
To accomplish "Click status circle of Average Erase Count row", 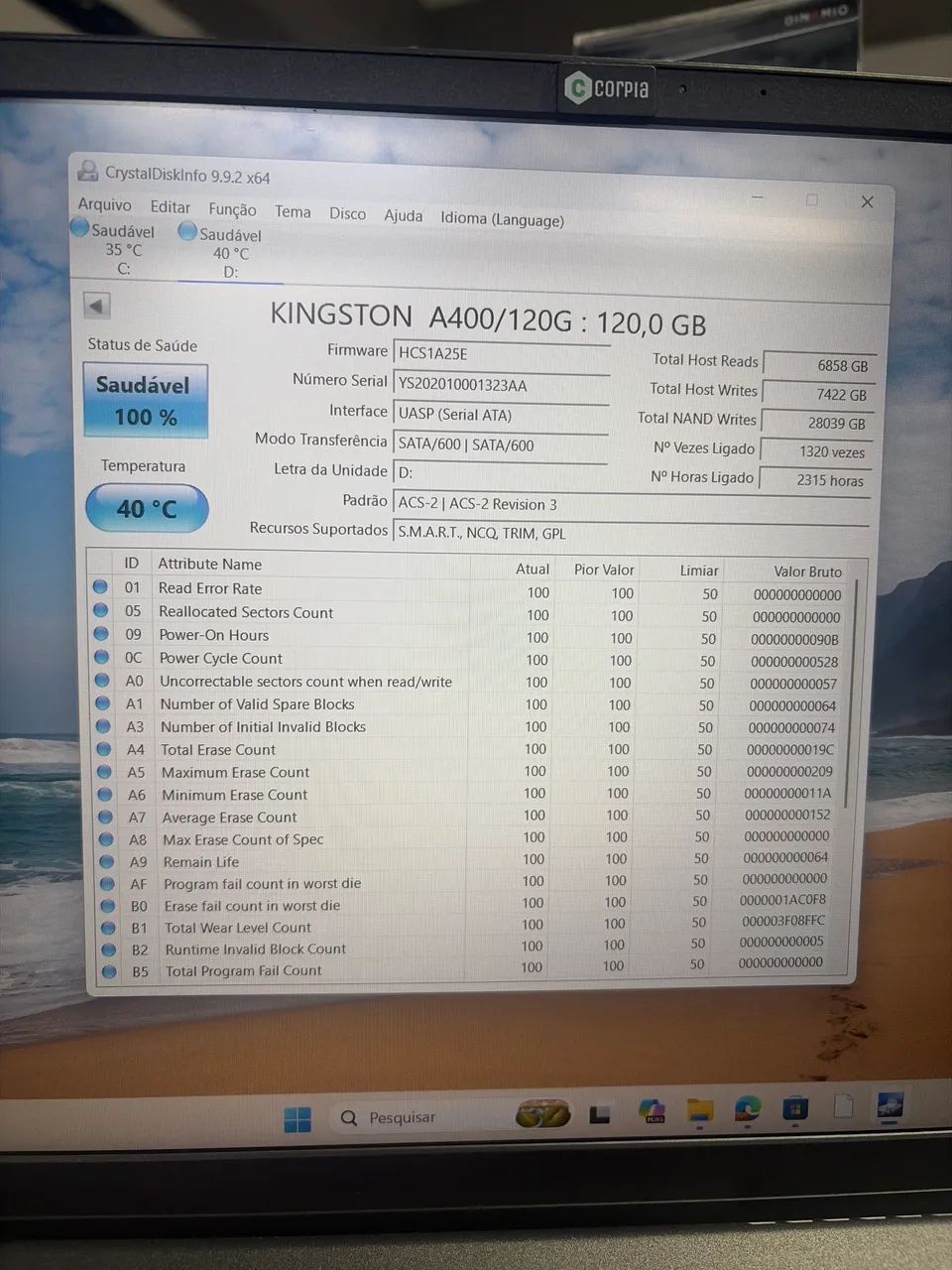I will (106, 817).
